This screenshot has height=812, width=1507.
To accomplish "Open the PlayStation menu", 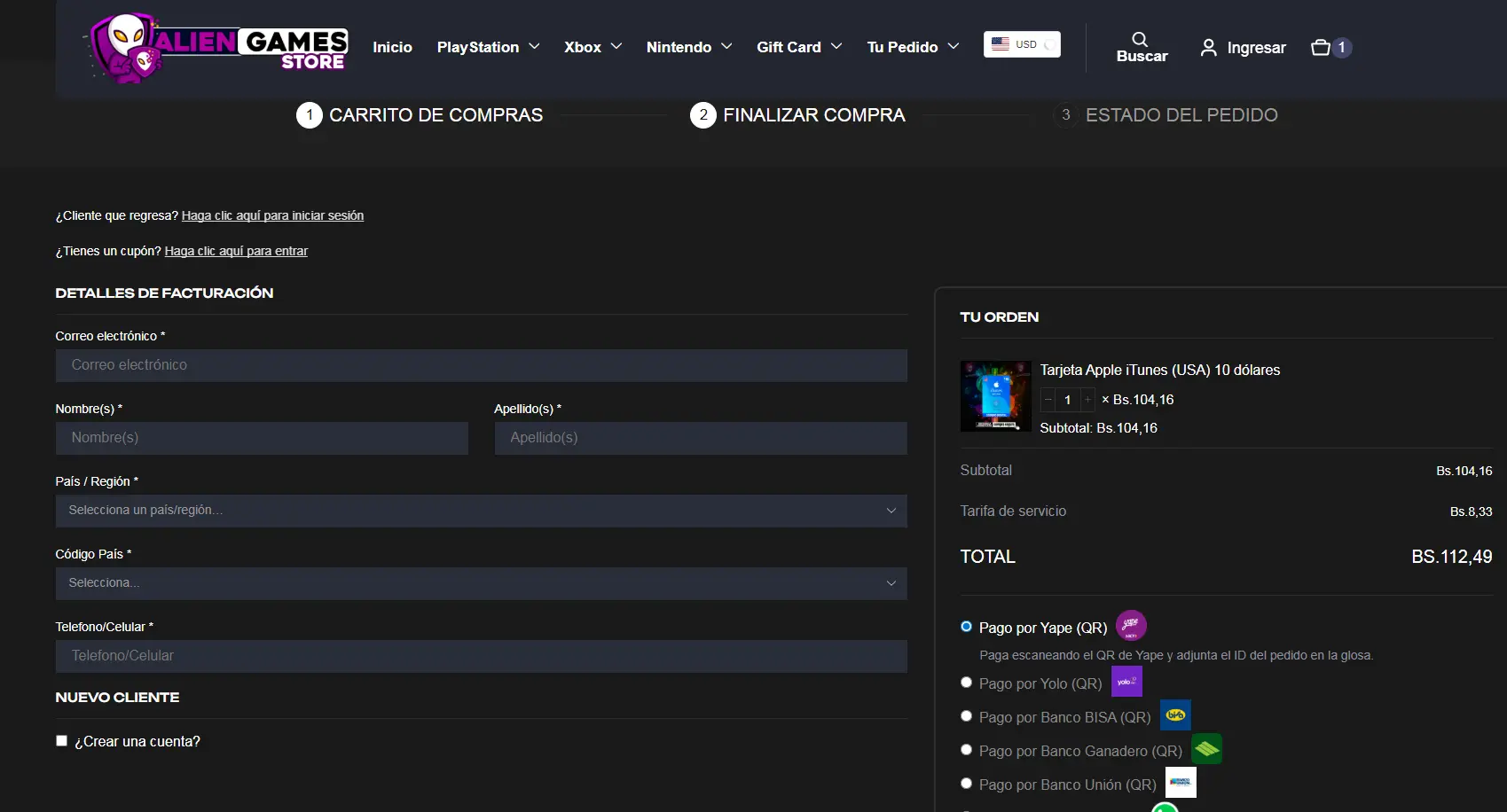I will [x=489, y=47].
